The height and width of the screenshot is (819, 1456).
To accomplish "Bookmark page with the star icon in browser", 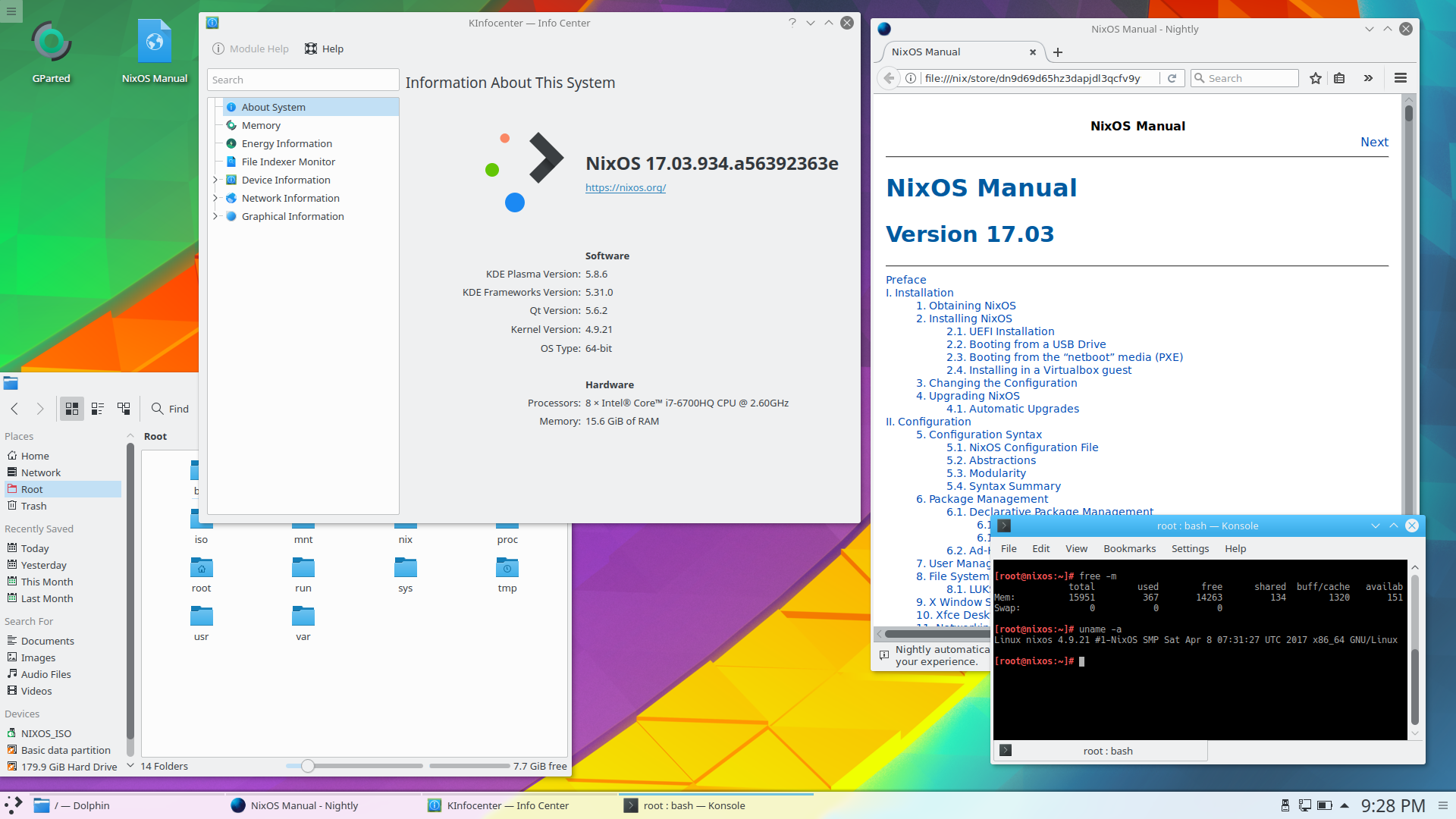I will click(x=1316, y=78).
